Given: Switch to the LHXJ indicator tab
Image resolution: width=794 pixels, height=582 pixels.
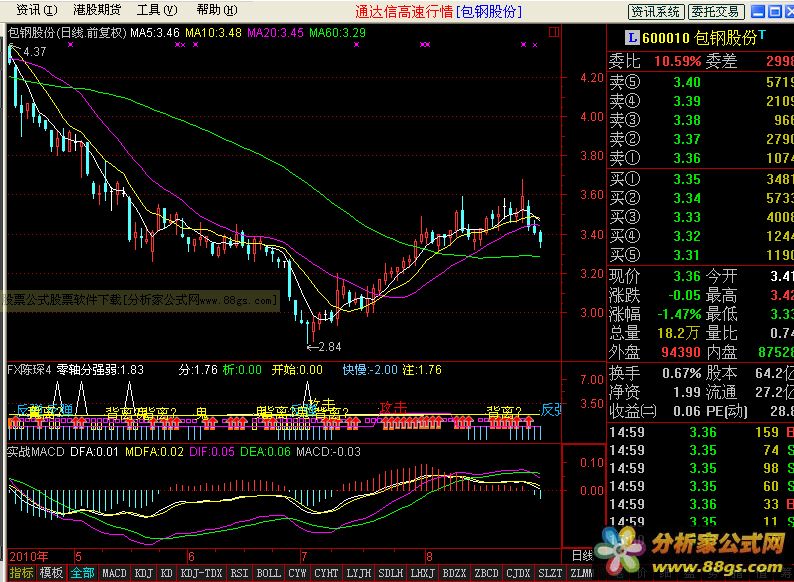Looking at the screenshot, I should [422, 573].
